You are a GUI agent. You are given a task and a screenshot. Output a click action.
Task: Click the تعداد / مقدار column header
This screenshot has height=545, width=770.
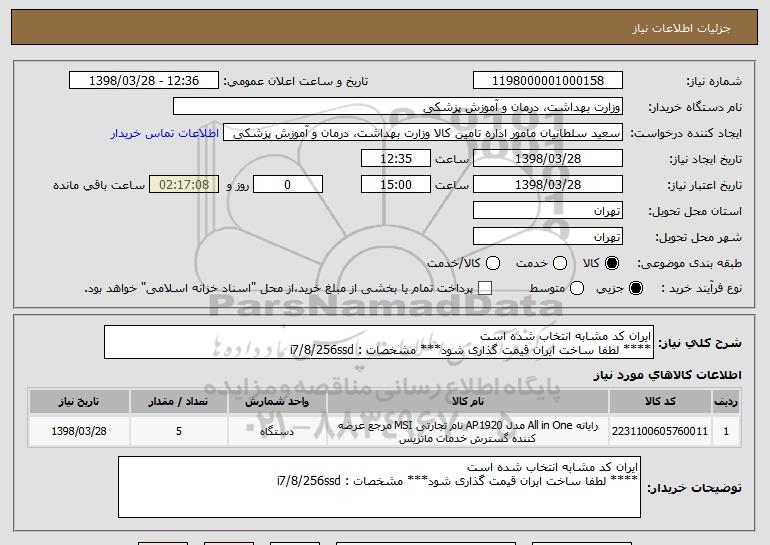178,402
